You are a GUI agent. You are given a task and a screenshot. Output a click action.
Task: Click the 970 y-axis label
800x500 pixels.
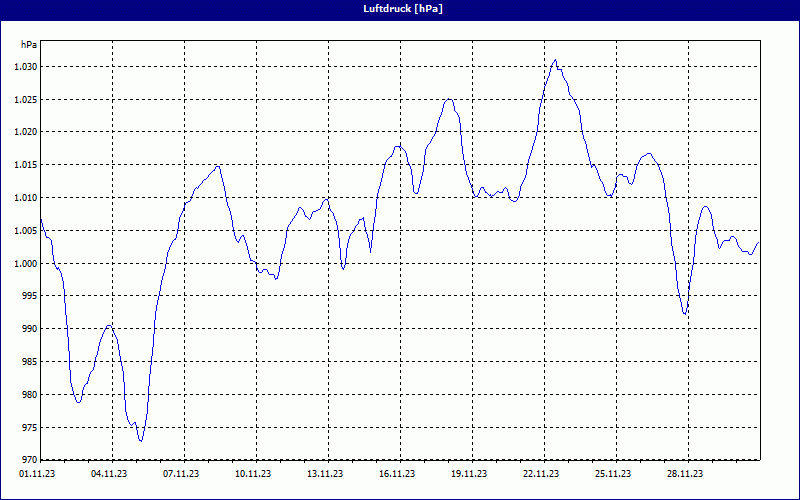click(x=30, y=460)
